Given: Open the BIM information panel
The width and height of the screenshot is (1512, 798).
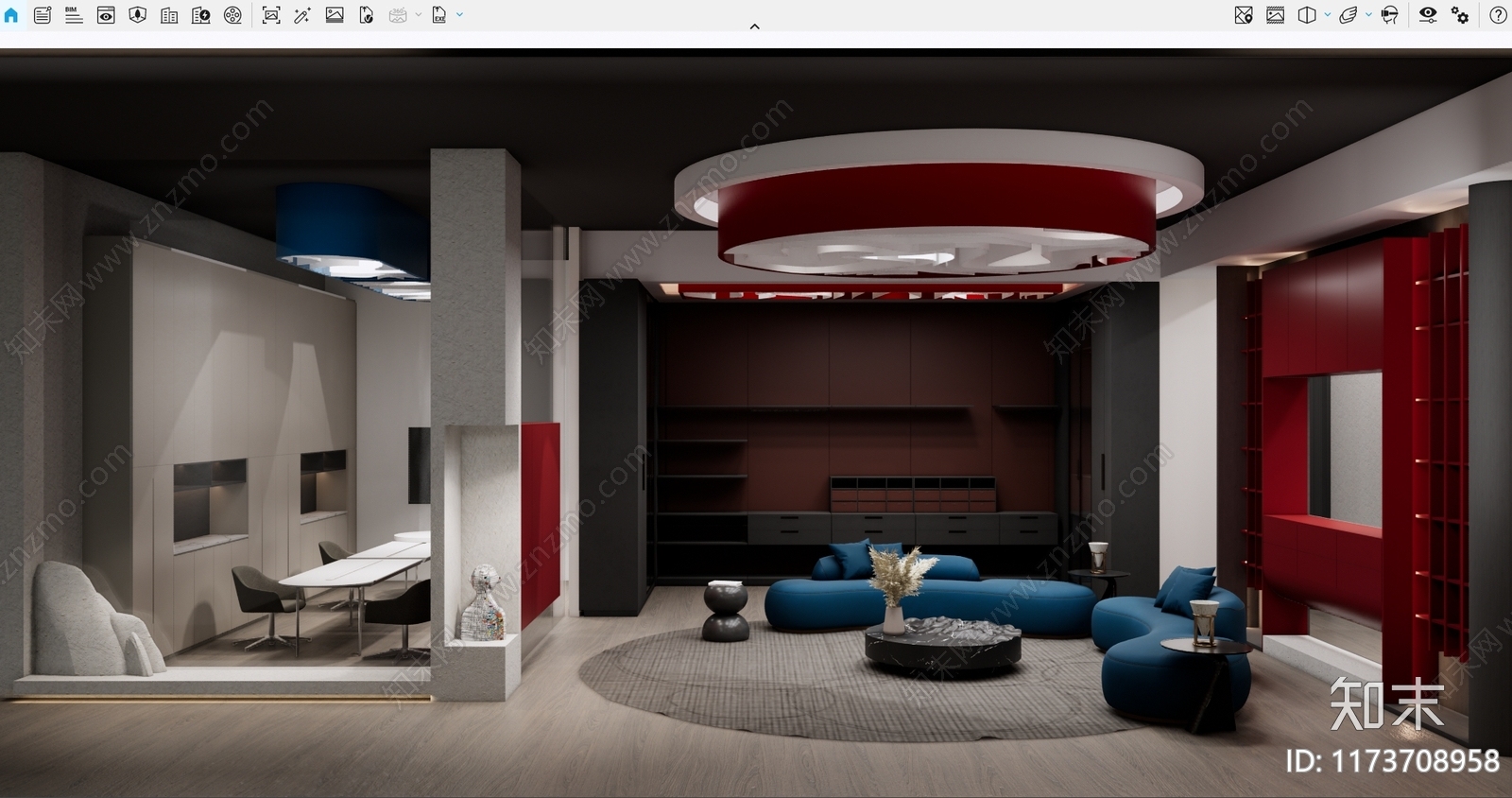Looking at the screenshot, I should pyautogui.click(x=74, y=15).
